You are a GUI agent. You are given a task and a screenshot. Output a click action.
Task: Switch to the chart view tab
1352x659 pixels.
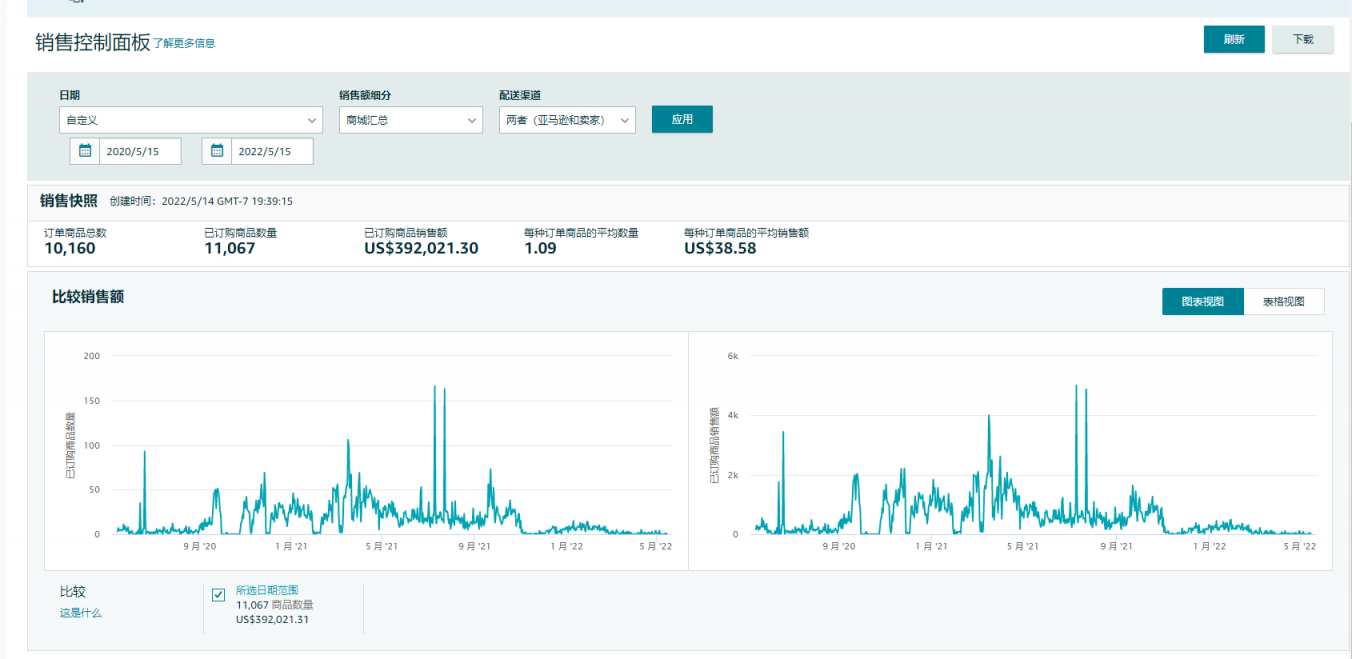(1202, 301)
